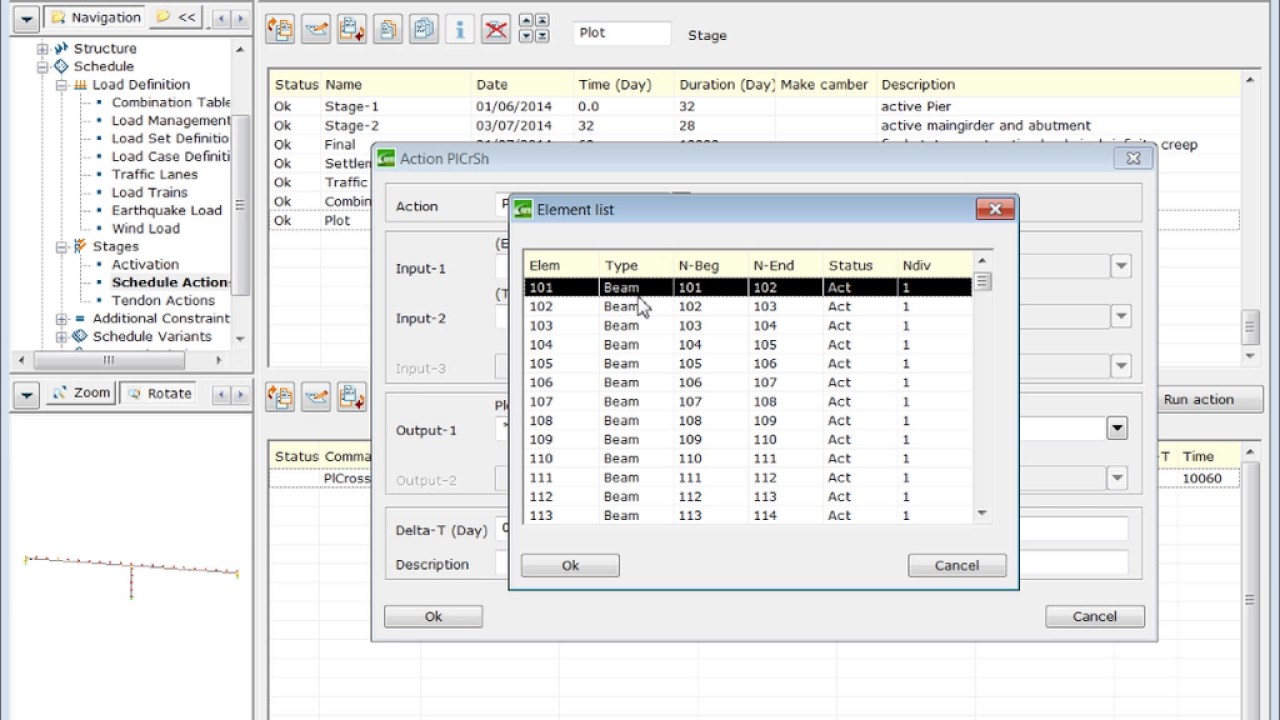
Task: Click the Load Definition icon in the tree
Action: tap(80, 84)
